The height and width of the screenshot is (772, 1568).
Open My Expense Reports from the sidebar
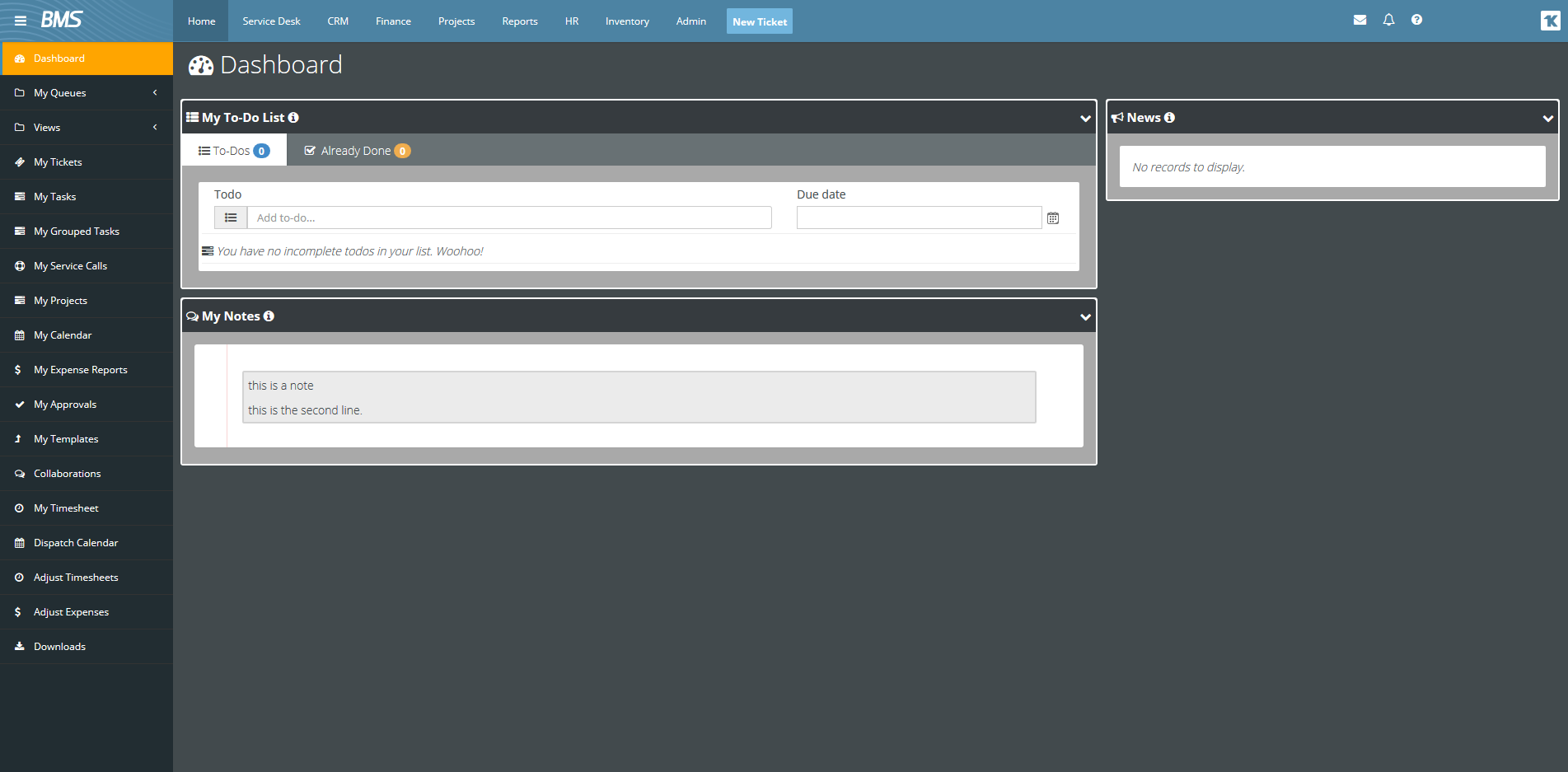[80, 369]
